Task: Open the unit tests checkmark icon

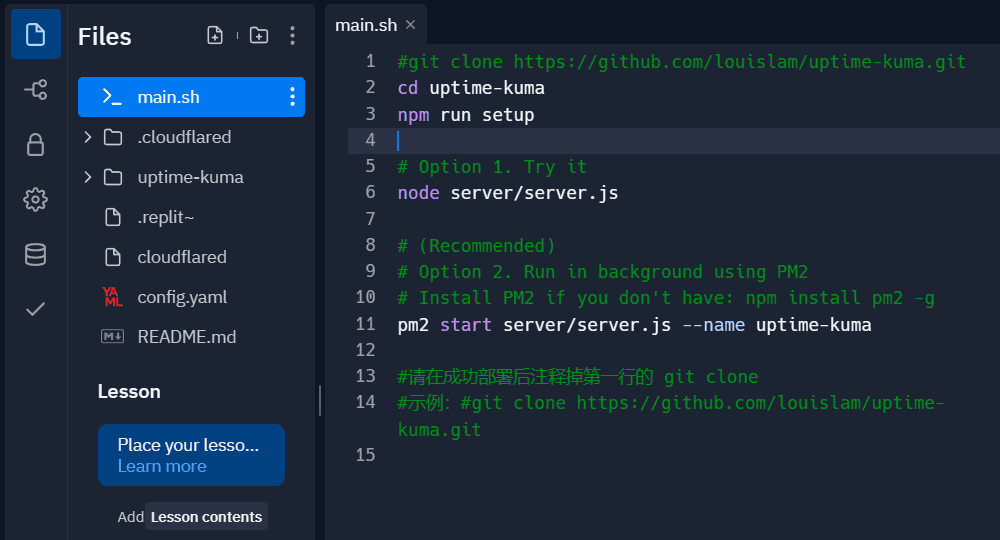Action: coord(35,309)
